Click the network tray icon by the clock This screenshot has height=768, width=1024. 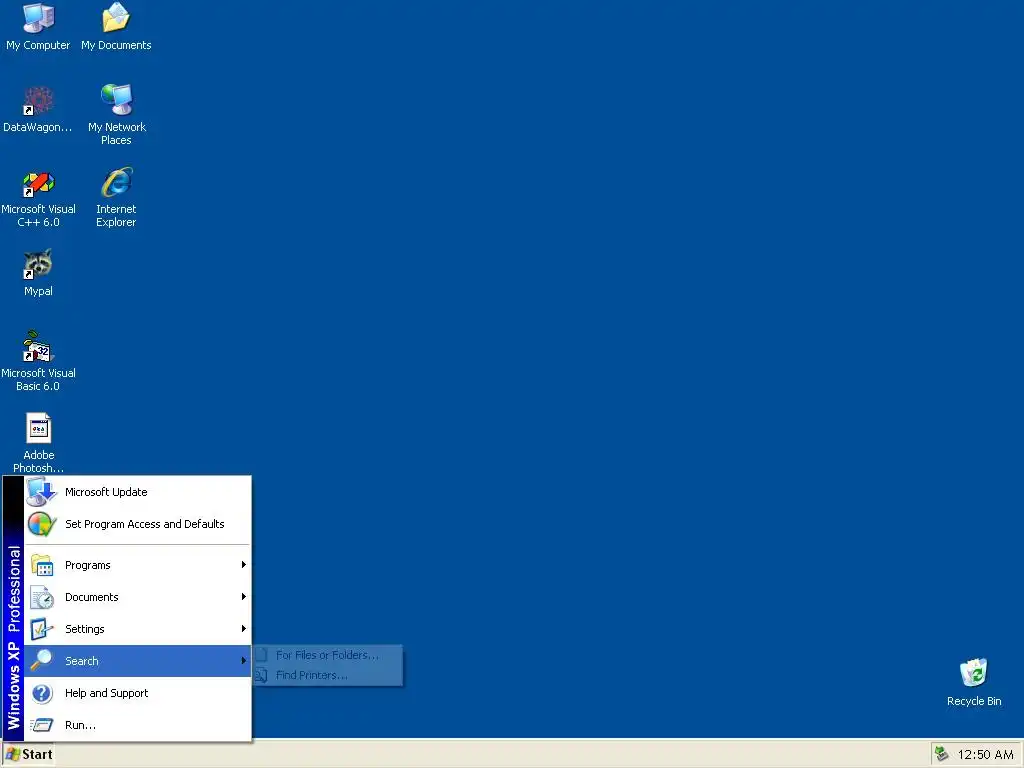coord(941,754)
